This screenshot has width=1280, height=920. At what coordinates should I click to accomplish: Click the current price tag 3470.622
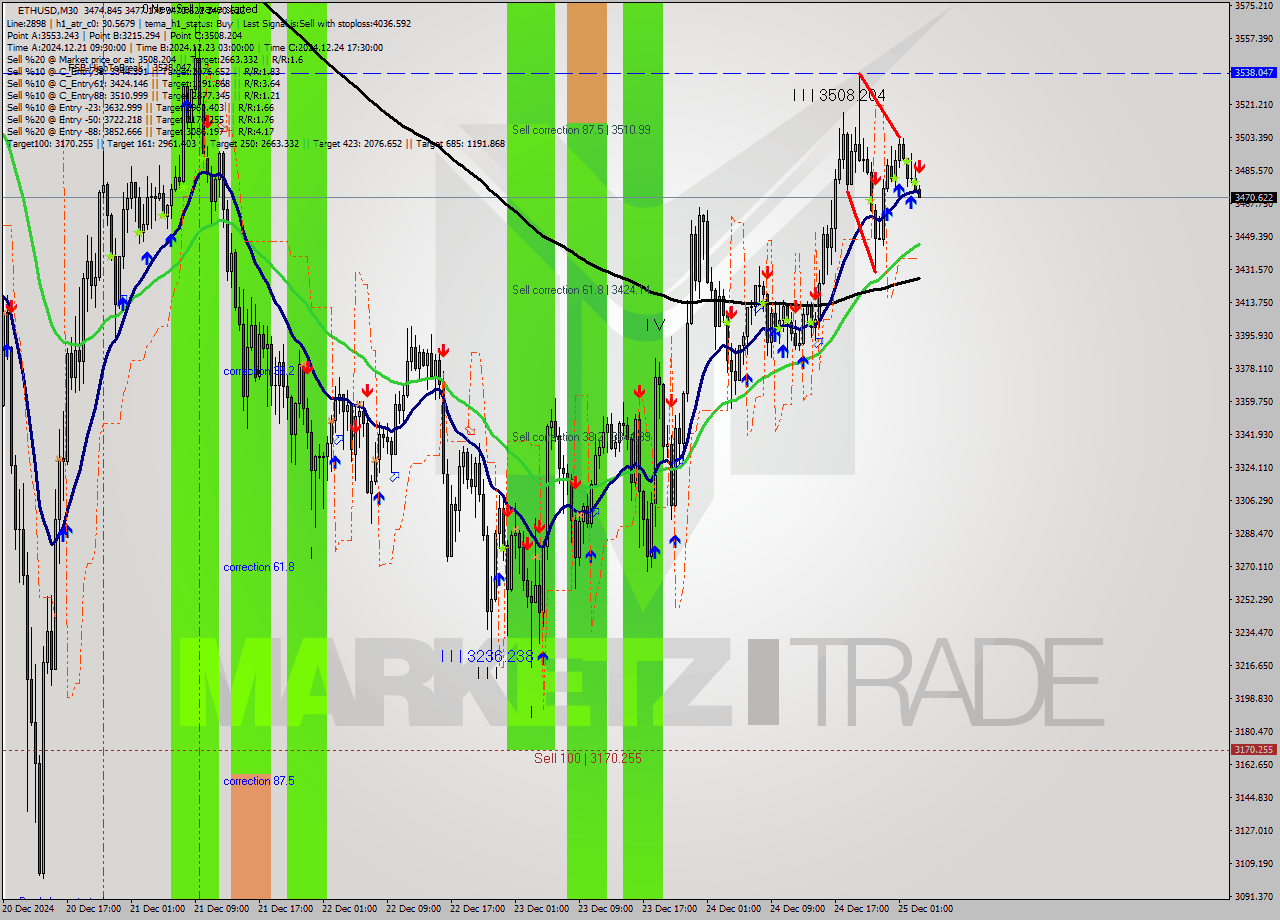pyautogui.click(x=1253, y=198)
